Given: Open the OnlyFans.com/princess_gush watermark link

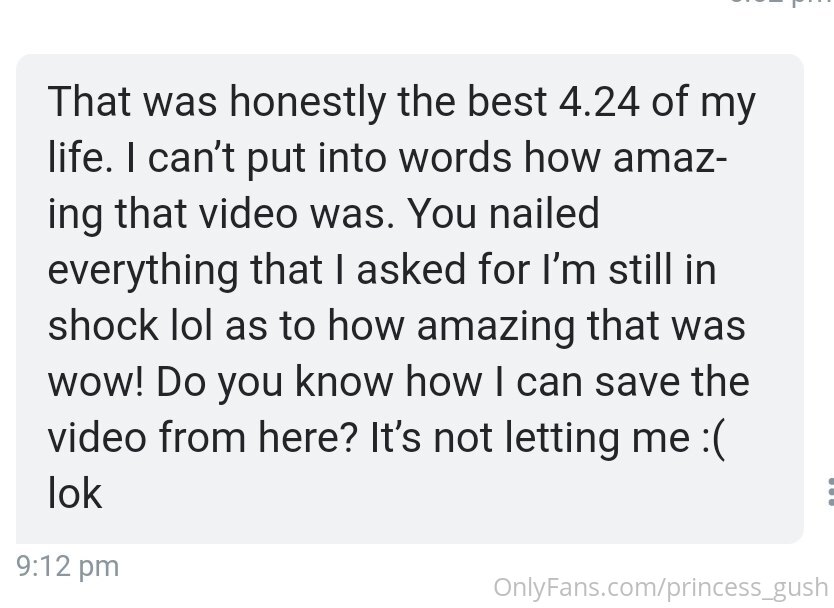Looking at the screenshot, I should [661, 588].
